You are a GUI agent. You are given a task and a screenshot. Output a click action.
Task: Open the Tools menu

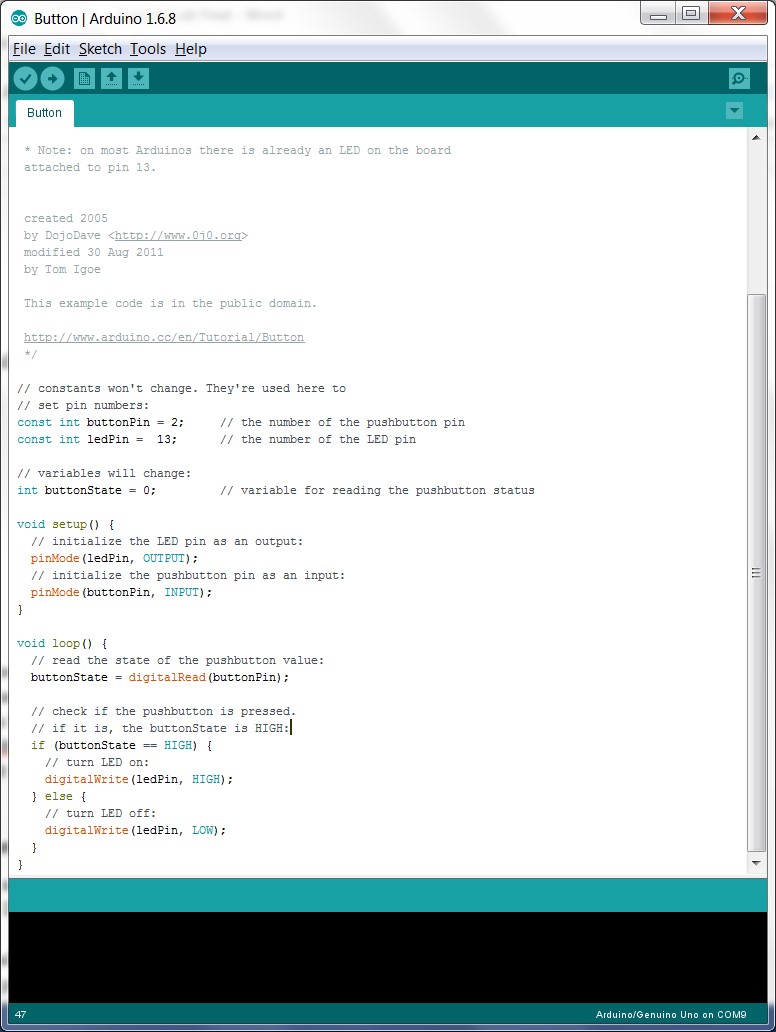(147, 49)
